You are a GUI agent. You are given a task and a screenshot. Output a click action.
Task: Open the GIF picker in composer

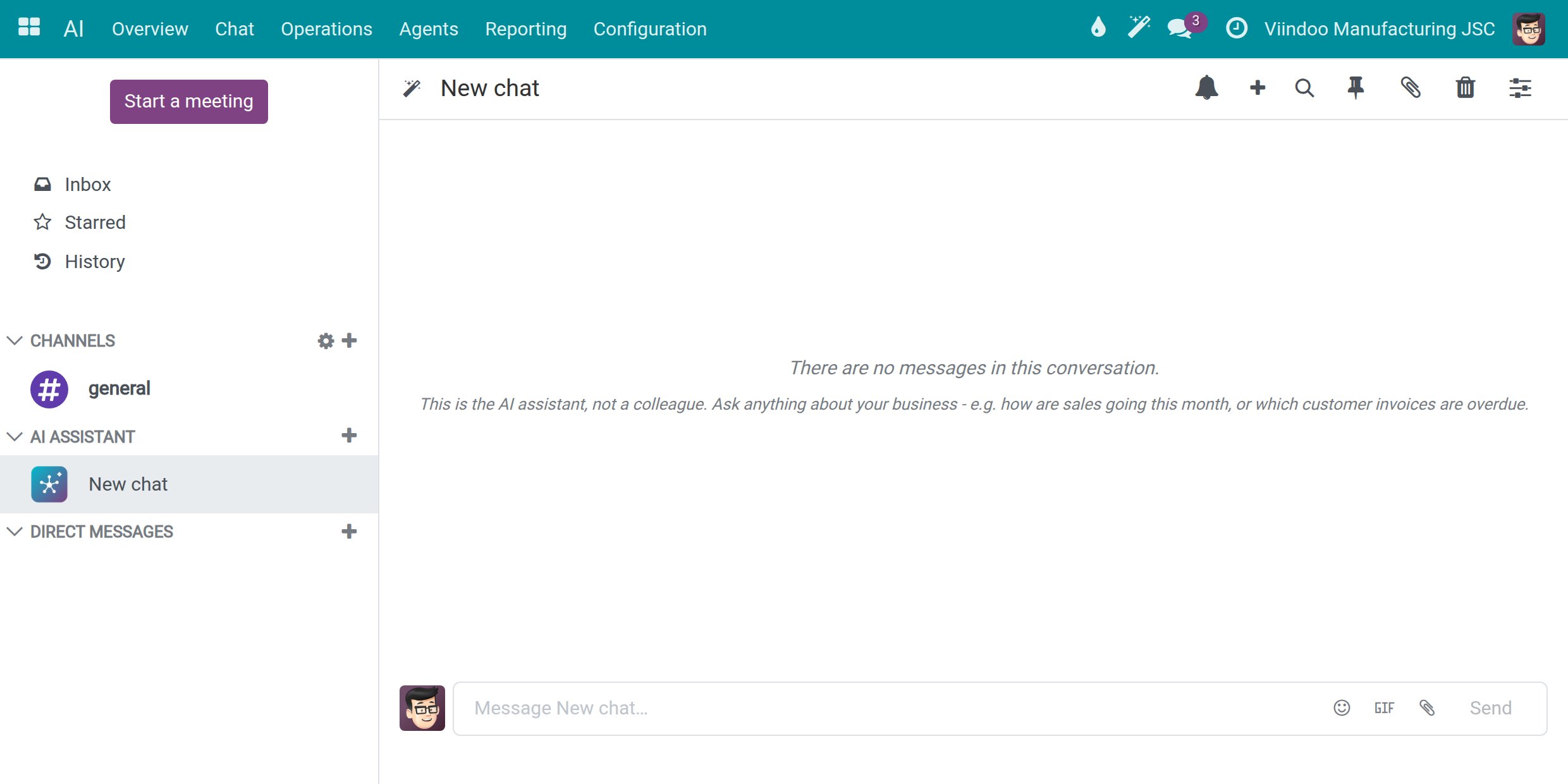1384,708
